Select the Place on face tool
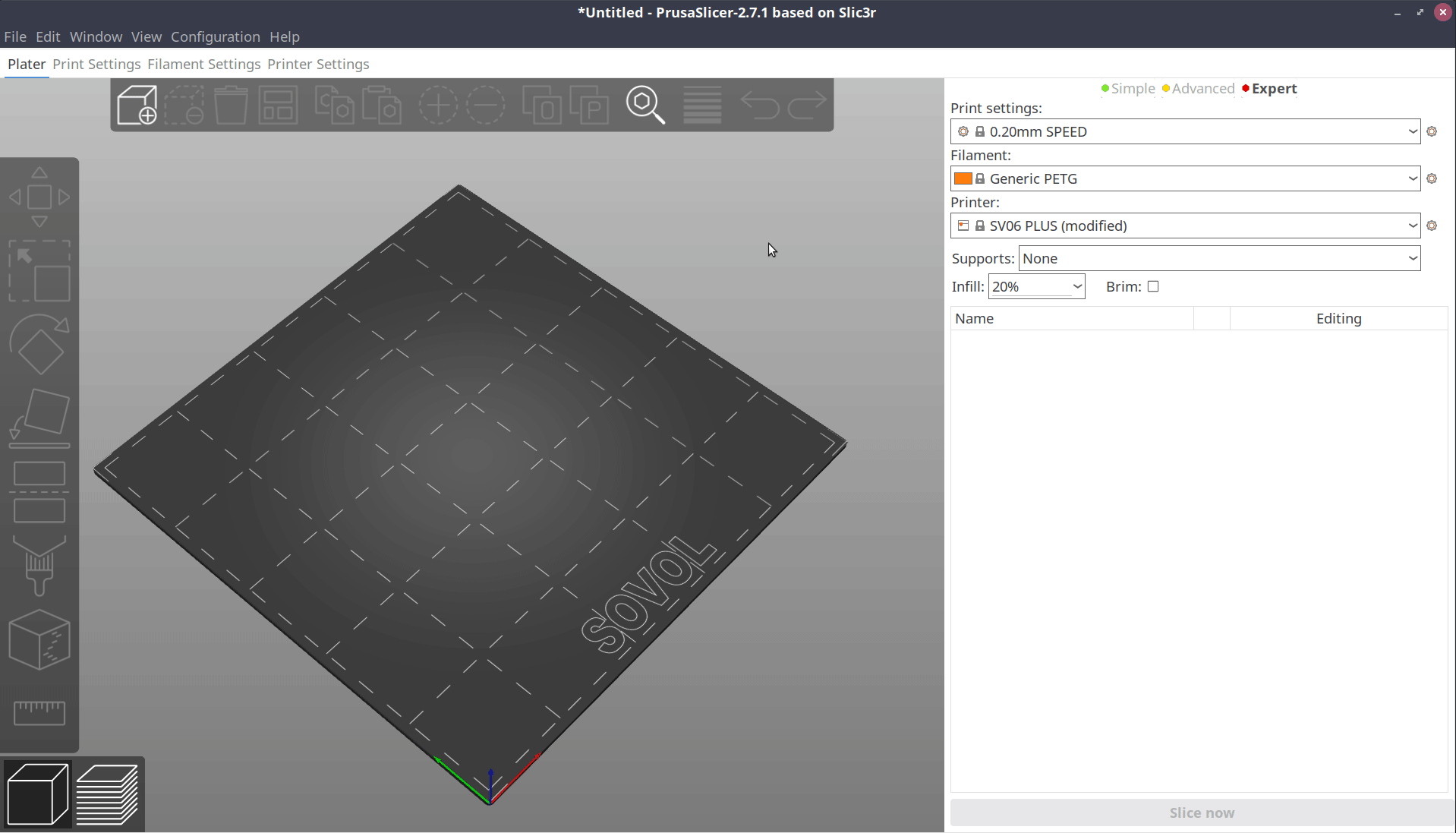Viewport: 1456px width, 833px height. click(39, 418)
